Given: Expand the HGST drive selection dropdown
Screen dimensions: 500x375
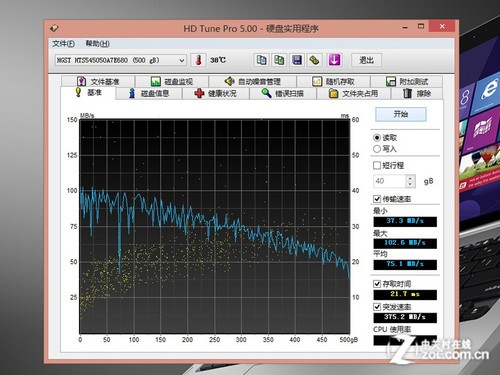Looking at the screenshot, I should tap(181, 60).
